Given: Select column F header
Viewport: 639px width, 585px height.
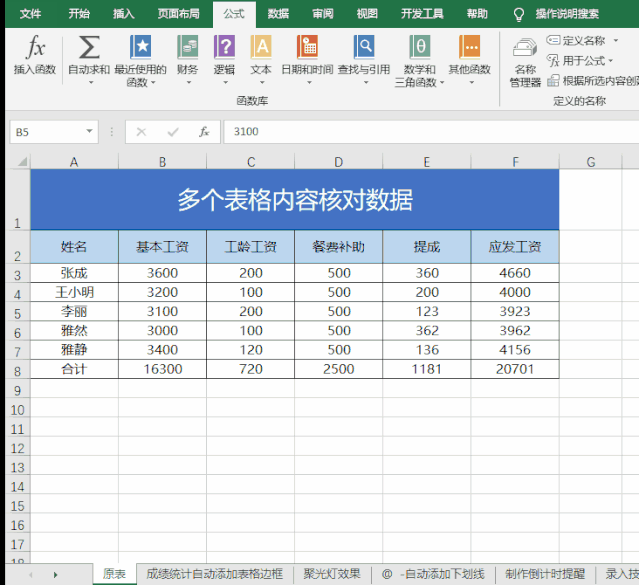Looking at the screenshot, I should [x=515, y=162].
